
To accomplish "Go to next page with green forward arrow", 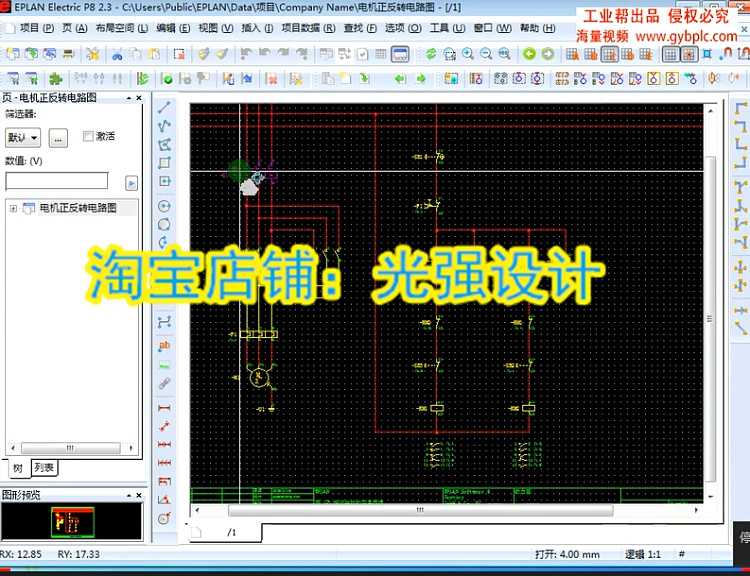I will pyautogui.click(x=547, y=54).
